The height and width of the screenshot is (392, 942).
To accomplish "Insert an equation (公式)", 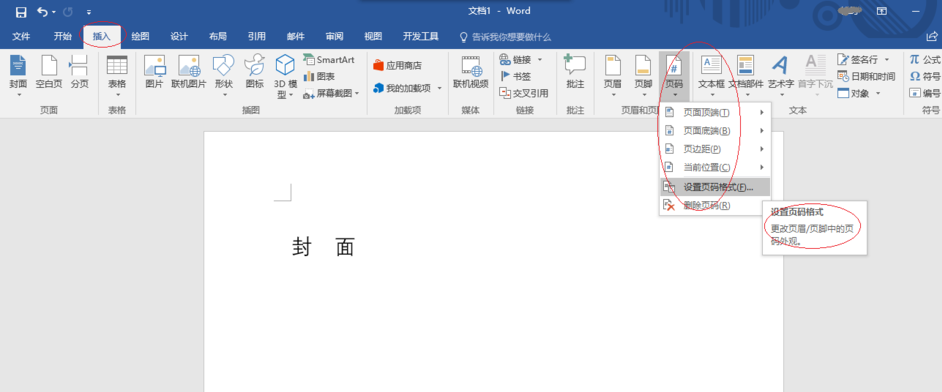I will (x=925, y=59).
